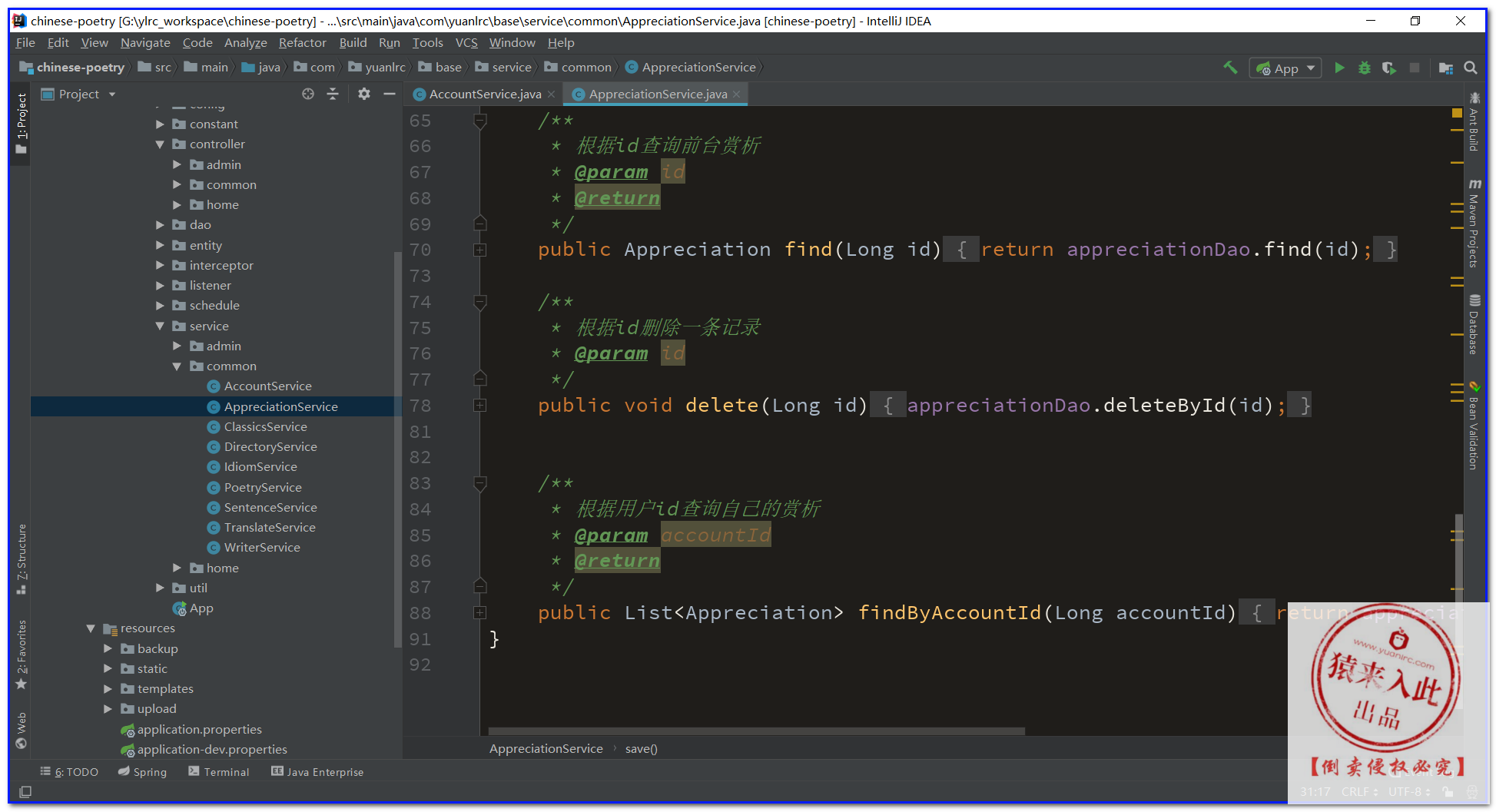Hide the Project panel

(390, 94)
